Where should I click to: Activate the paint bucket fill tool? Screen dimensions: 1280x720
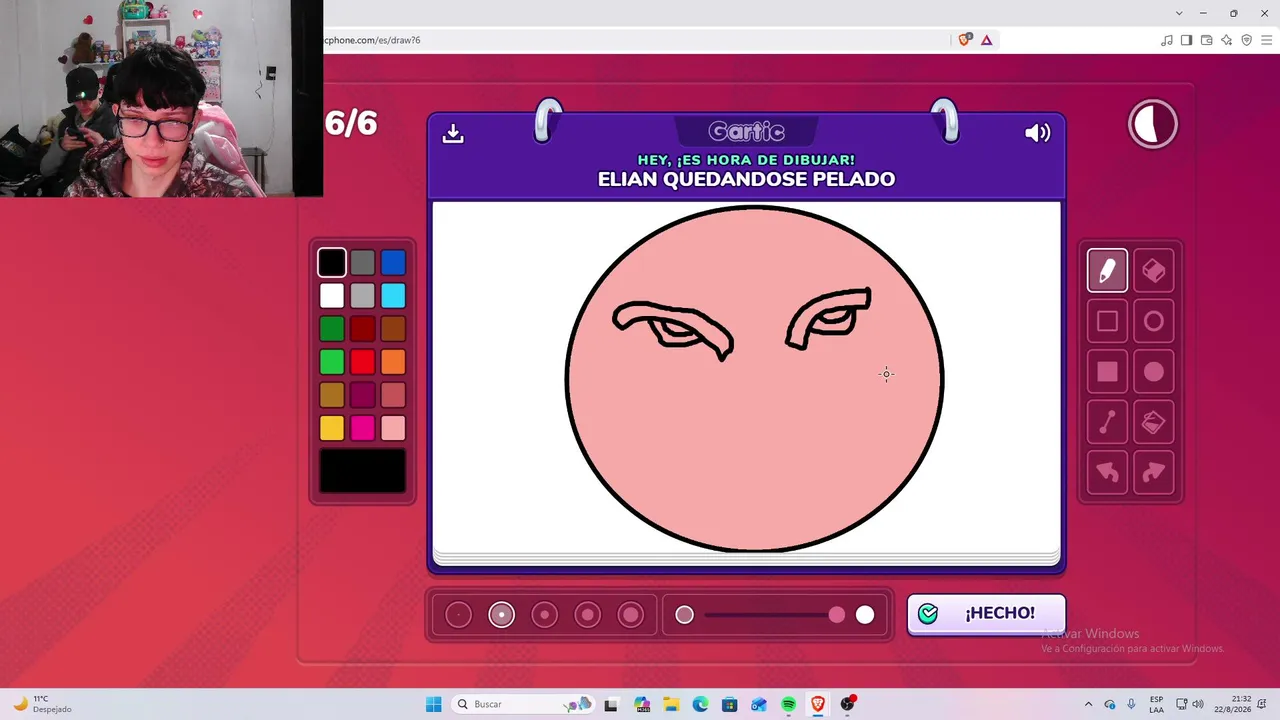click(1153, 422)
